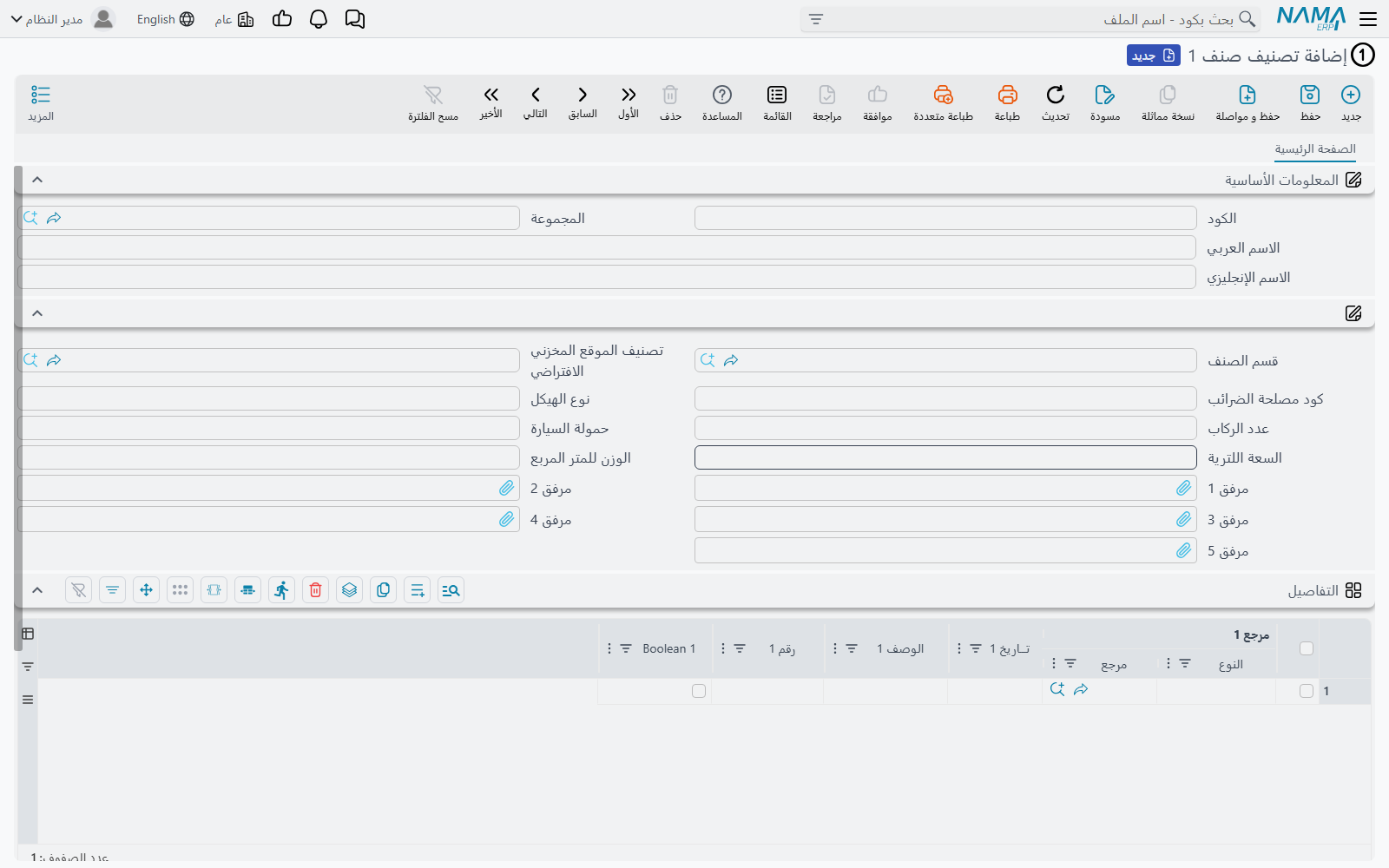
Task: Click the grid filter icon on left edge
Action: click(x=28, y=667)
